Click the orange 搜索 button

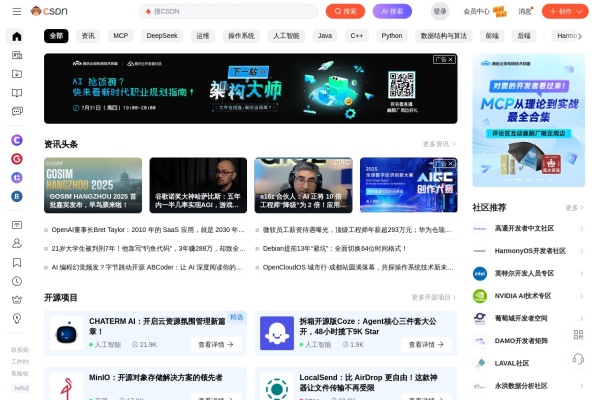click(345, 11)
